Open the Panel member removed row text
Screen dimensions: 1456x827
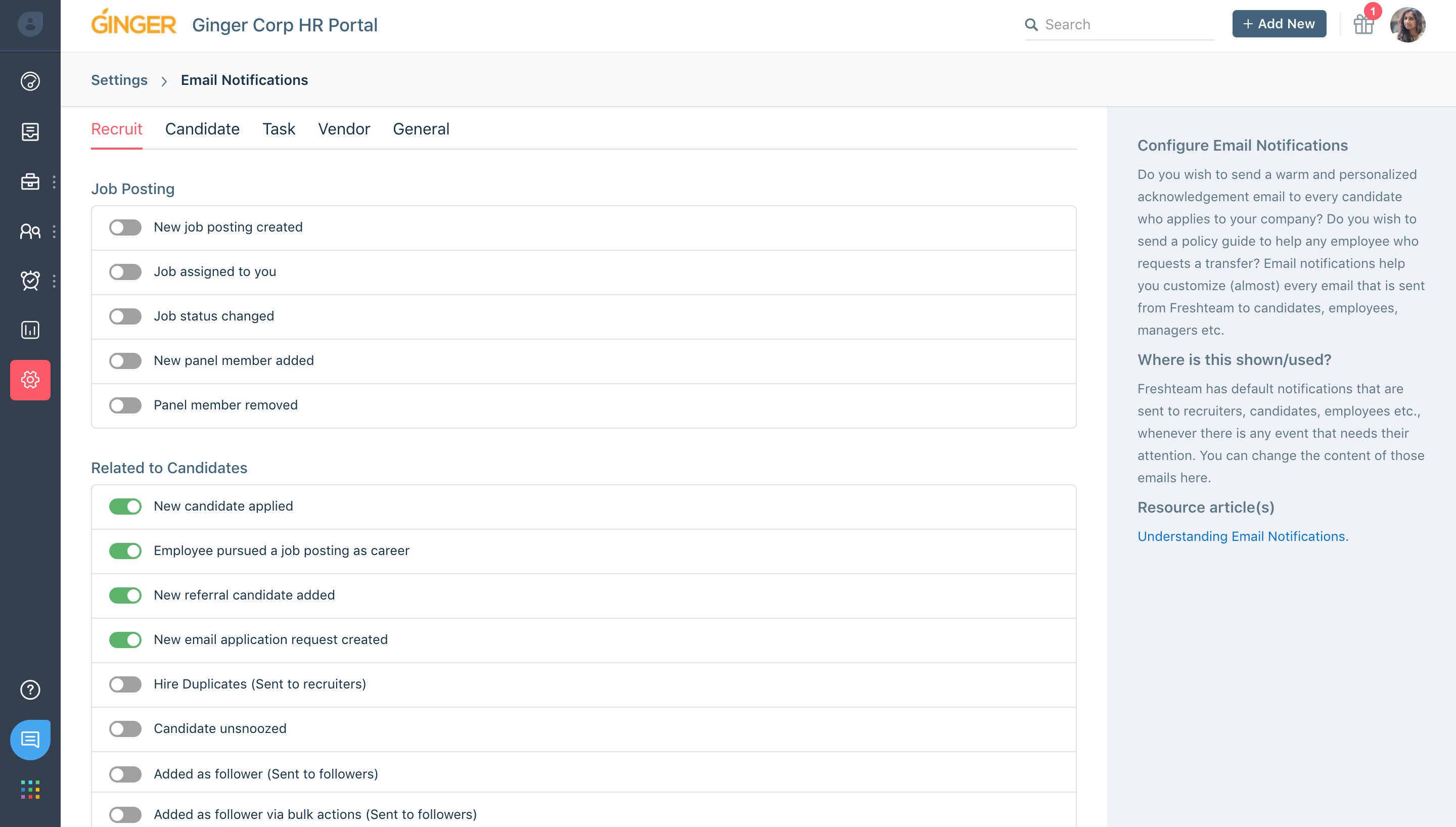pos(225,405)
